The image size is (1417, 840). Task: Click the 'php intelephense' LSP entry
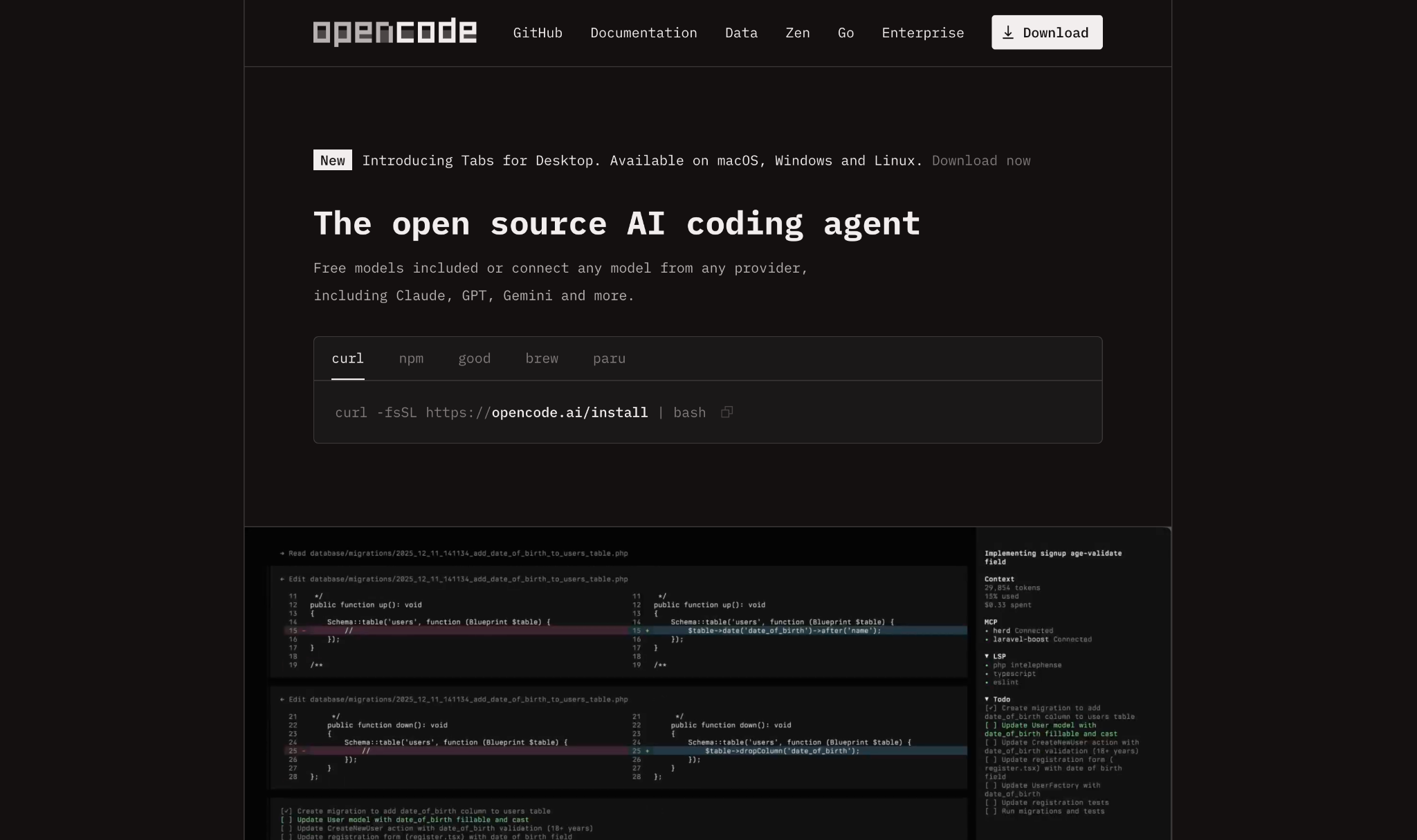pos(1025,665)
